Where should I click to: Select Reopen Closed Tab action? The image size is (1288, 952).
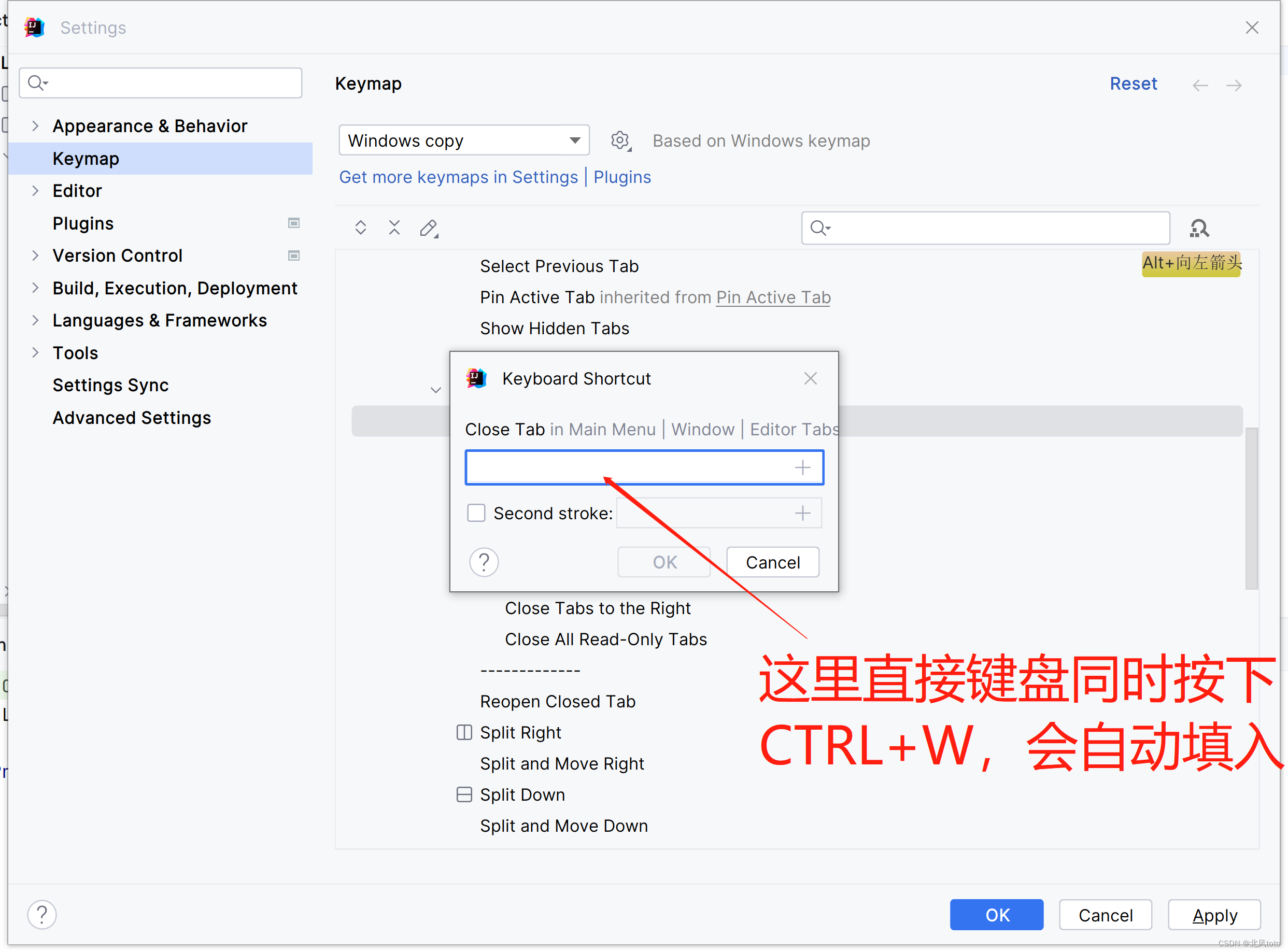coord(558,702)
